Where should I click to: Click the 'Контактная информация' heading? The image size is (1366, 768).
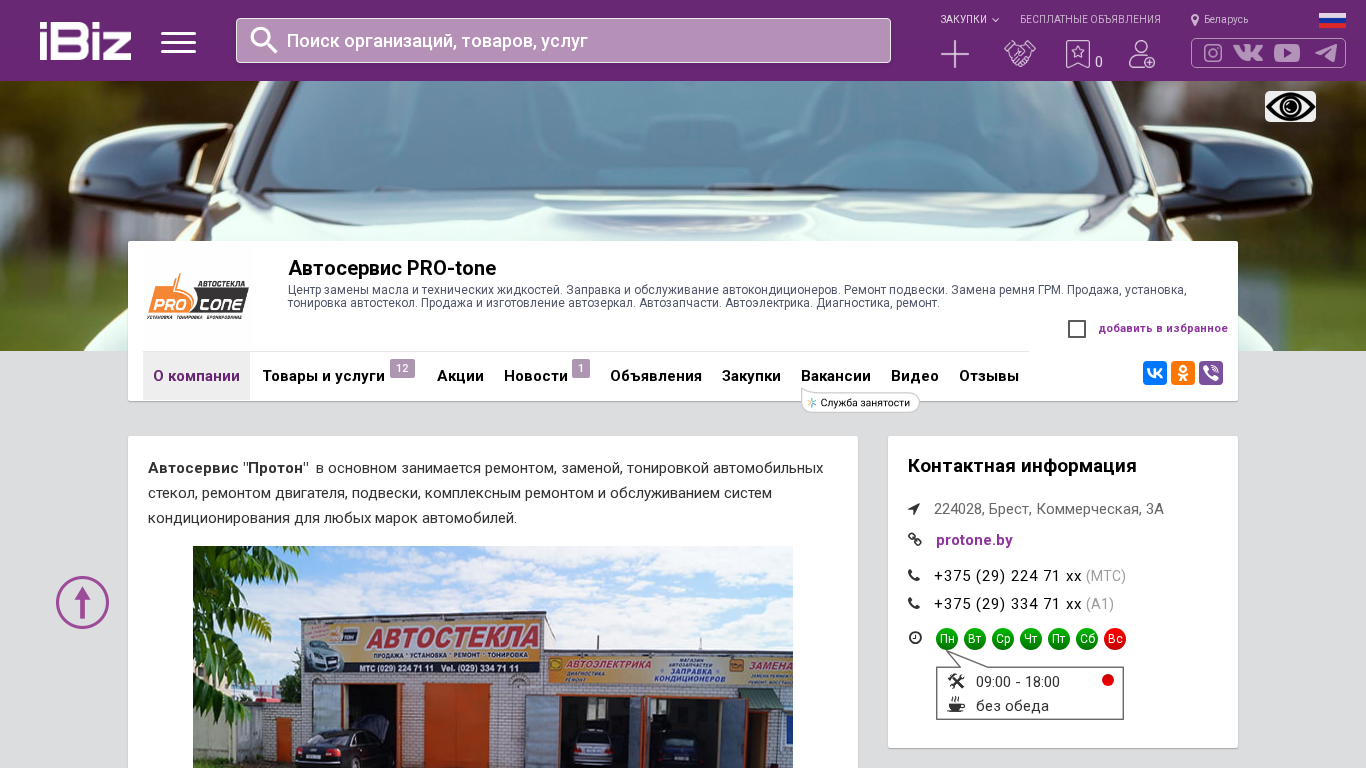coord(1022,466)
